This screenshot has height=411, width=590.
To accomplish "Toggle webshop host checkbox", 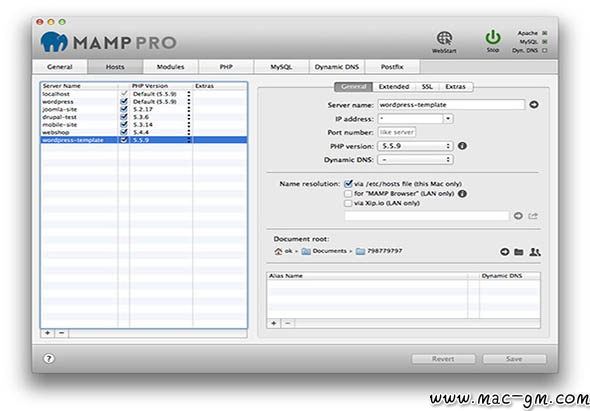I will tap(123, 132).
